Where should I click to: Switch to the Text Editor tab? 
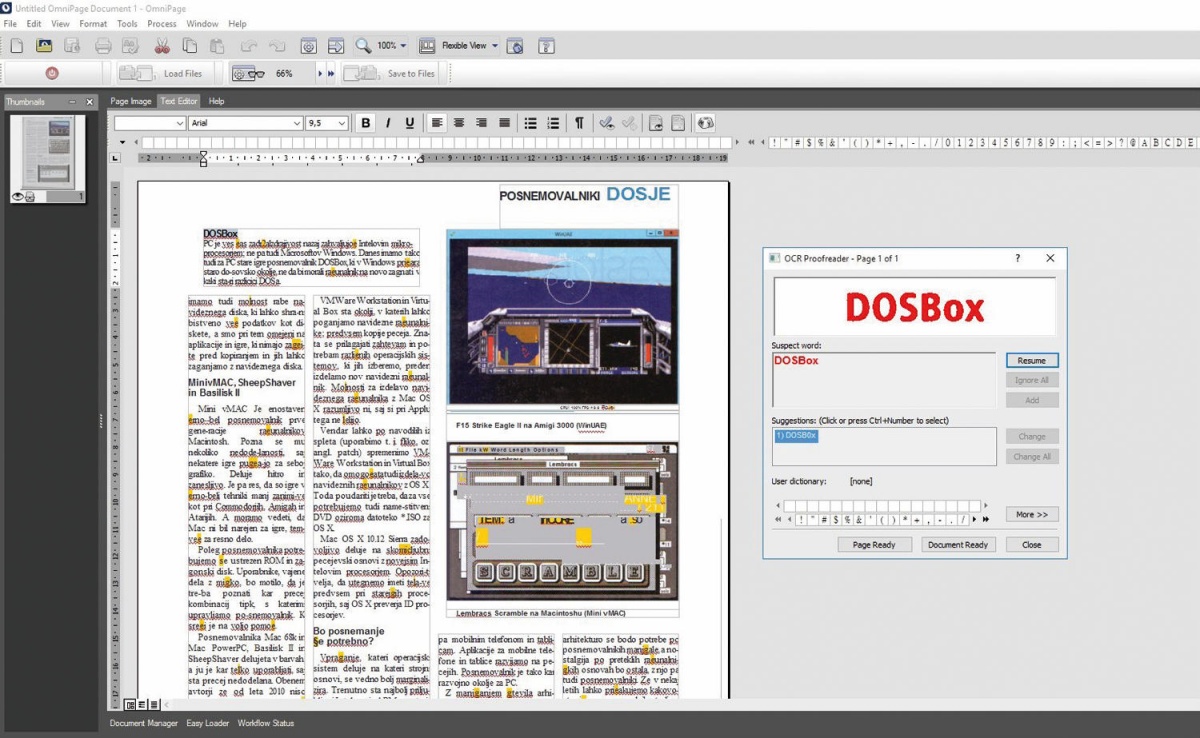pyautogui.click(x=180, y=101)
